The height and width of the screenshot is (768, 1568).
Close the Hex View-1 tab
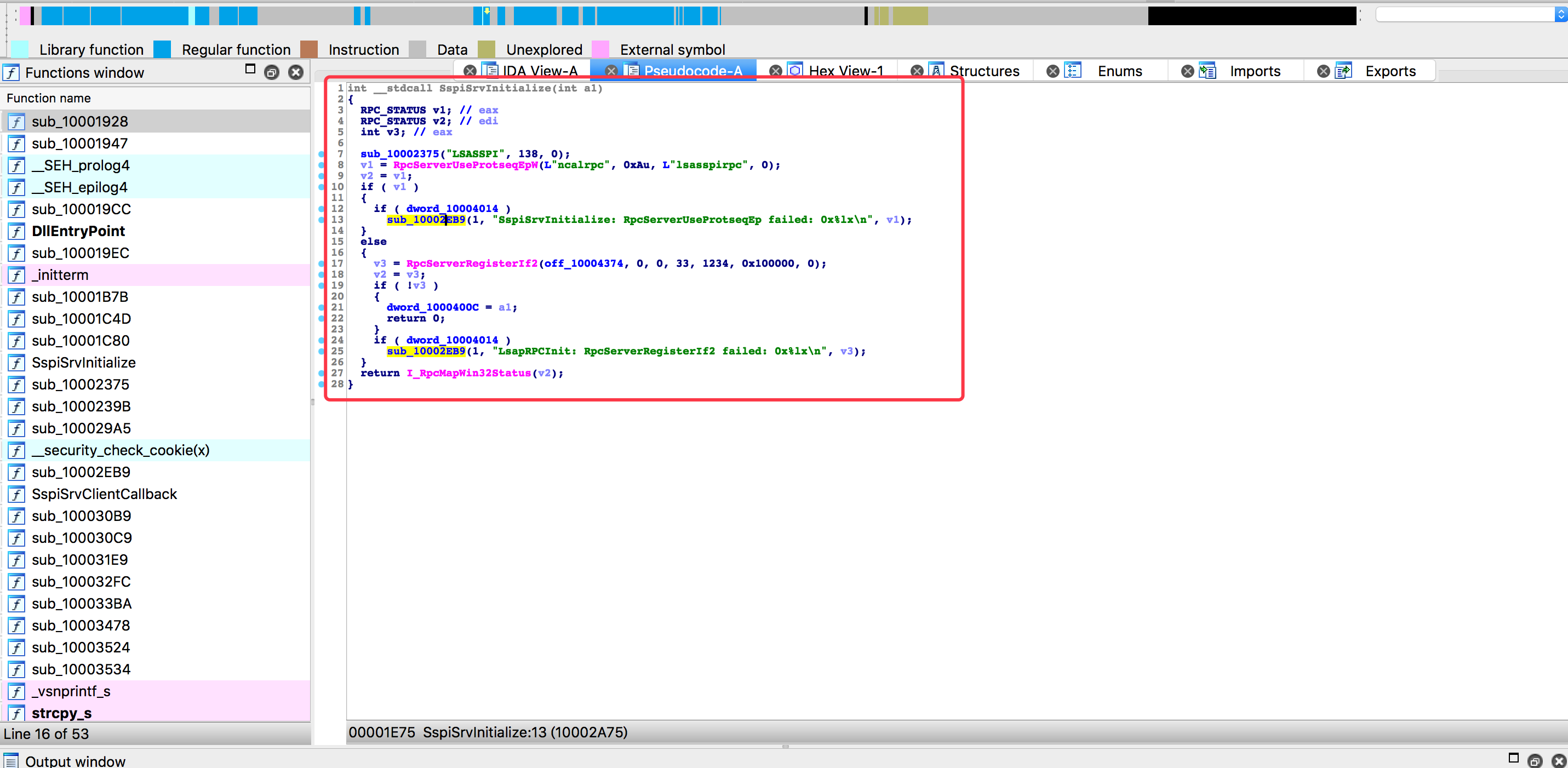coord(775,71)
